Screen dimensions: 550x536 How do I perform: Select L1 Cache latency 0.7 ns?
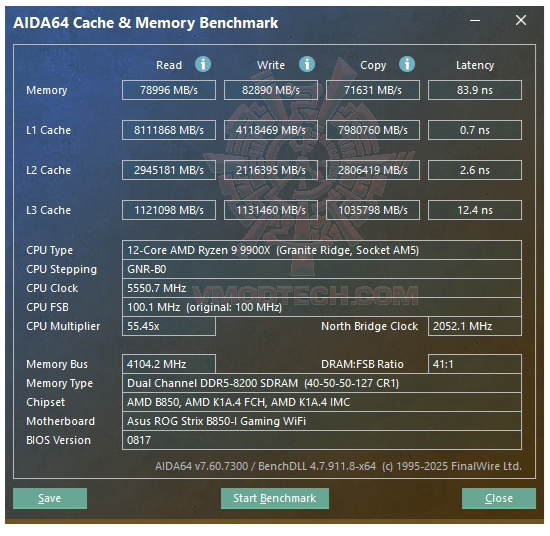point(475,130)
